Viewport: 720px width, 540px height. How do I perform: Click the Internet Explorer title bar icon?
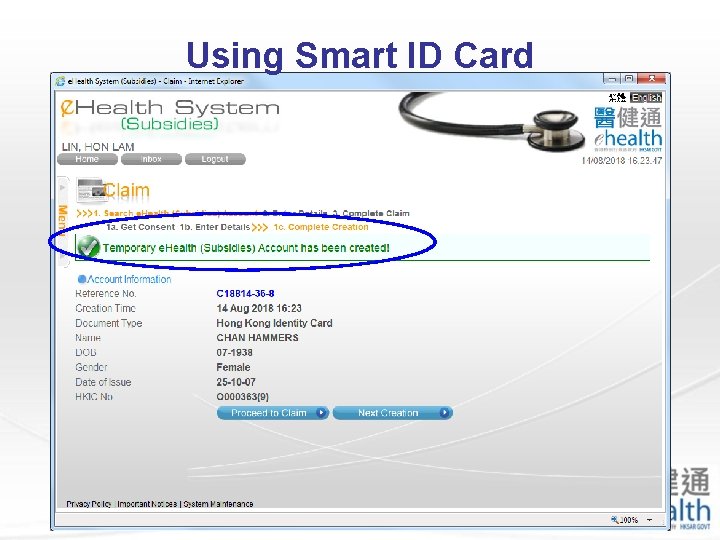point(60,81)
